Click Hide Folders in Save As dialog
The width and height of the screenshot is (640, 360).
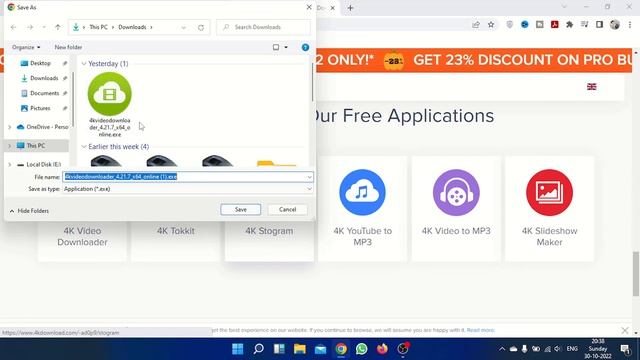coord(29,211)
